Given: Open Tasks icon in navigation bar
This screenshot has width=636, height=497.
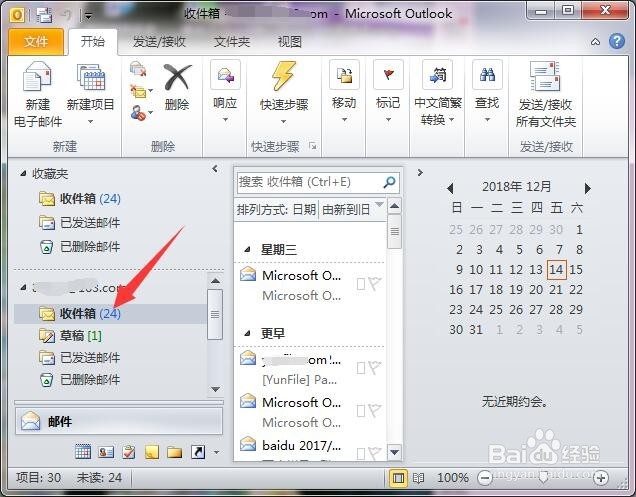Looking at the screenshot, I should point(129,452).
